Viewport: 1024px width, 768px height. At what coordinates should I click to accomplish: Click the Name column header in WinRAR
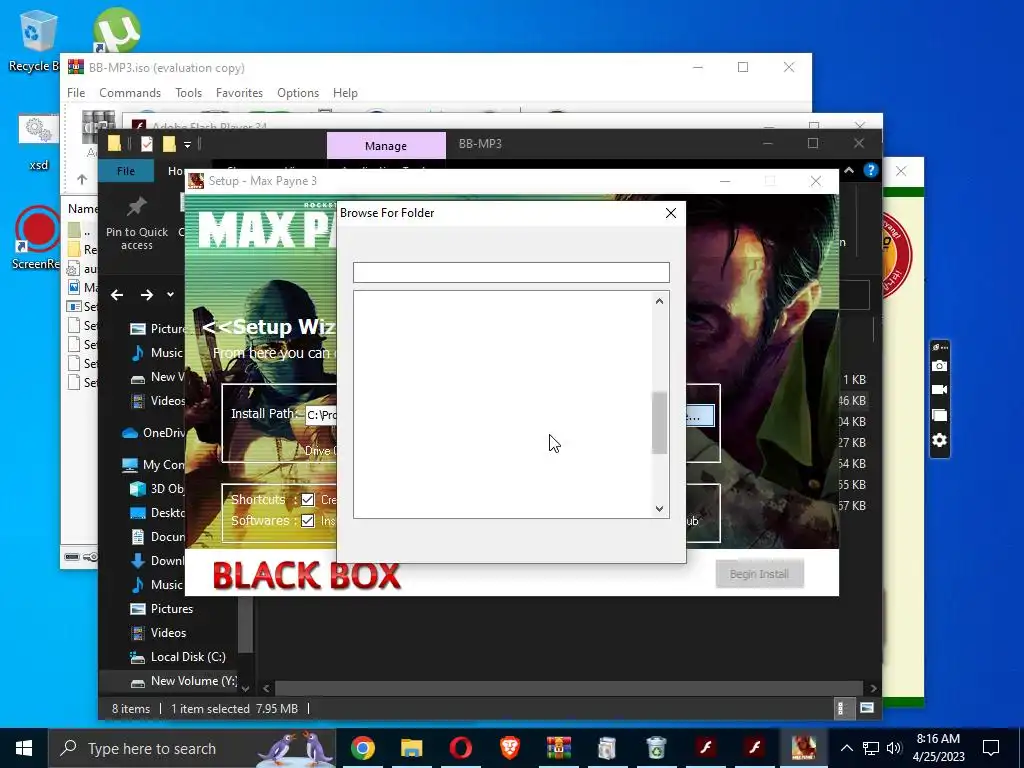pyautogui.click(x=83, y=209)
